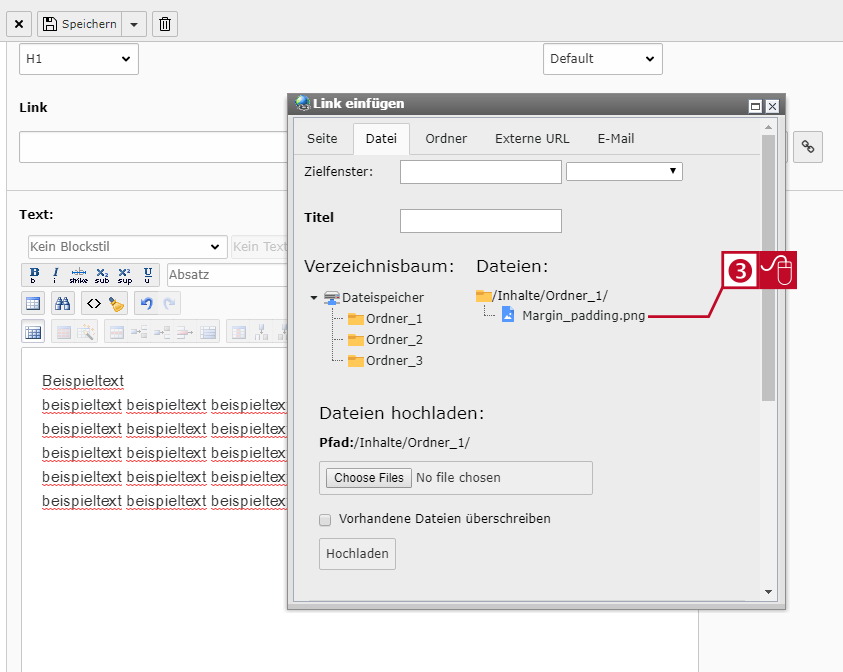Switch to the Ordner tab
Viewport: 843px width, 672px height.
click(x=446, y=139)
